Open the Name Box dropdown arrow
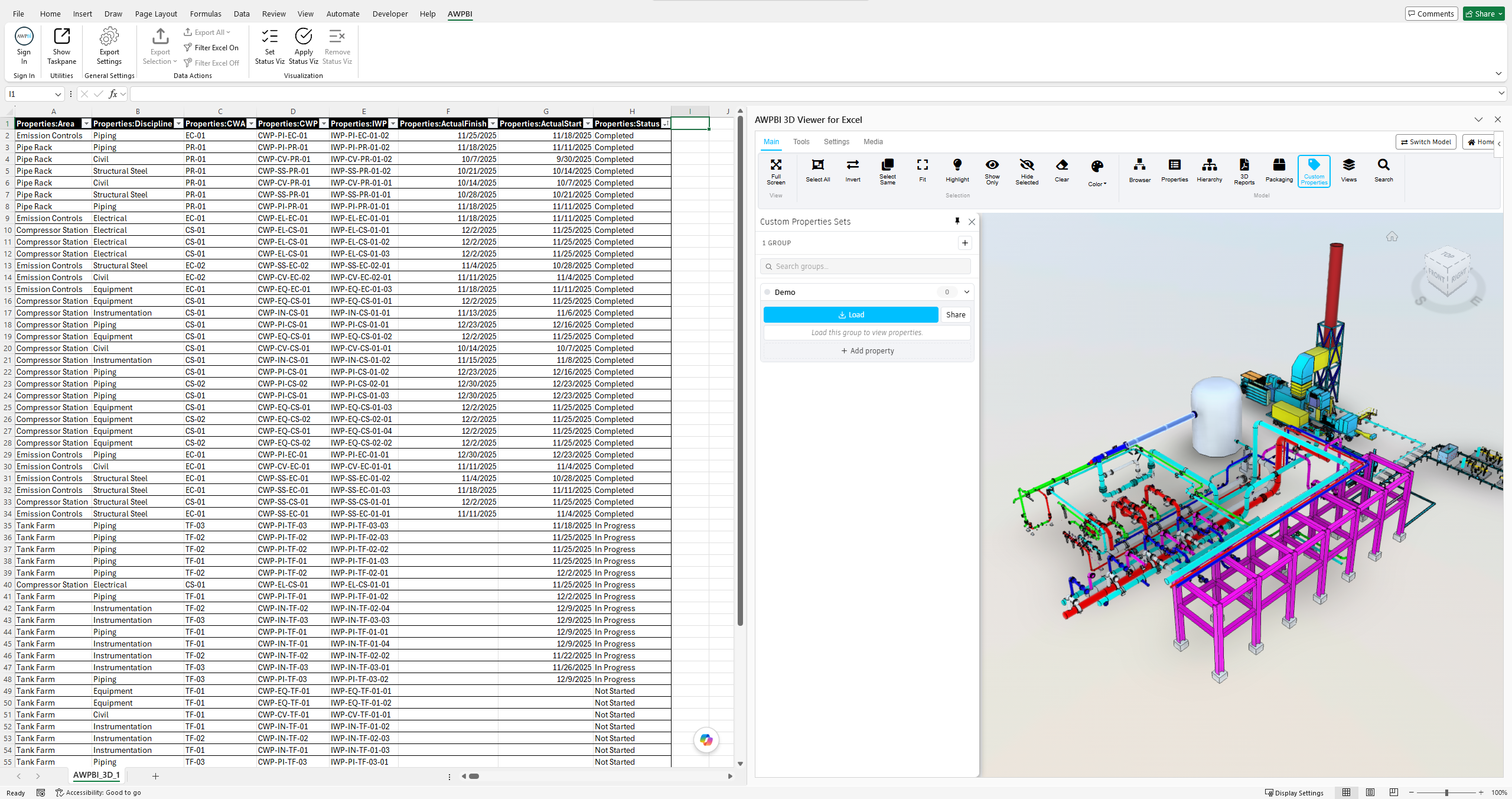The height and width of the screenshot is (799, 1512). (x=58, y=94)
